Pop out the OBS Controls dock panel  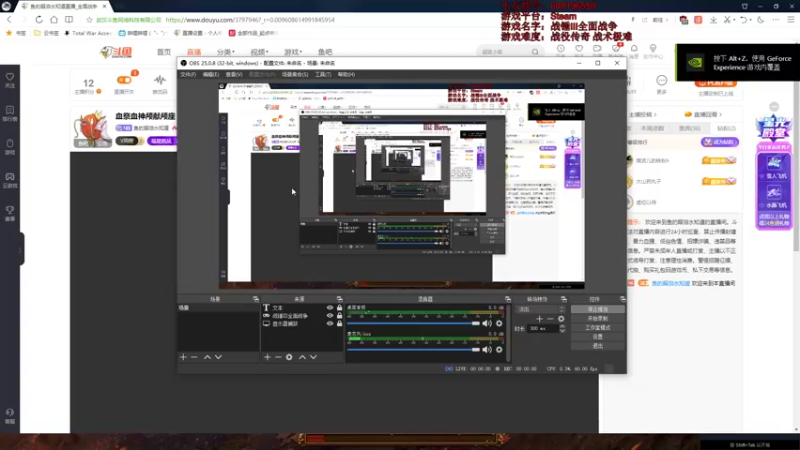click(622, 299)
